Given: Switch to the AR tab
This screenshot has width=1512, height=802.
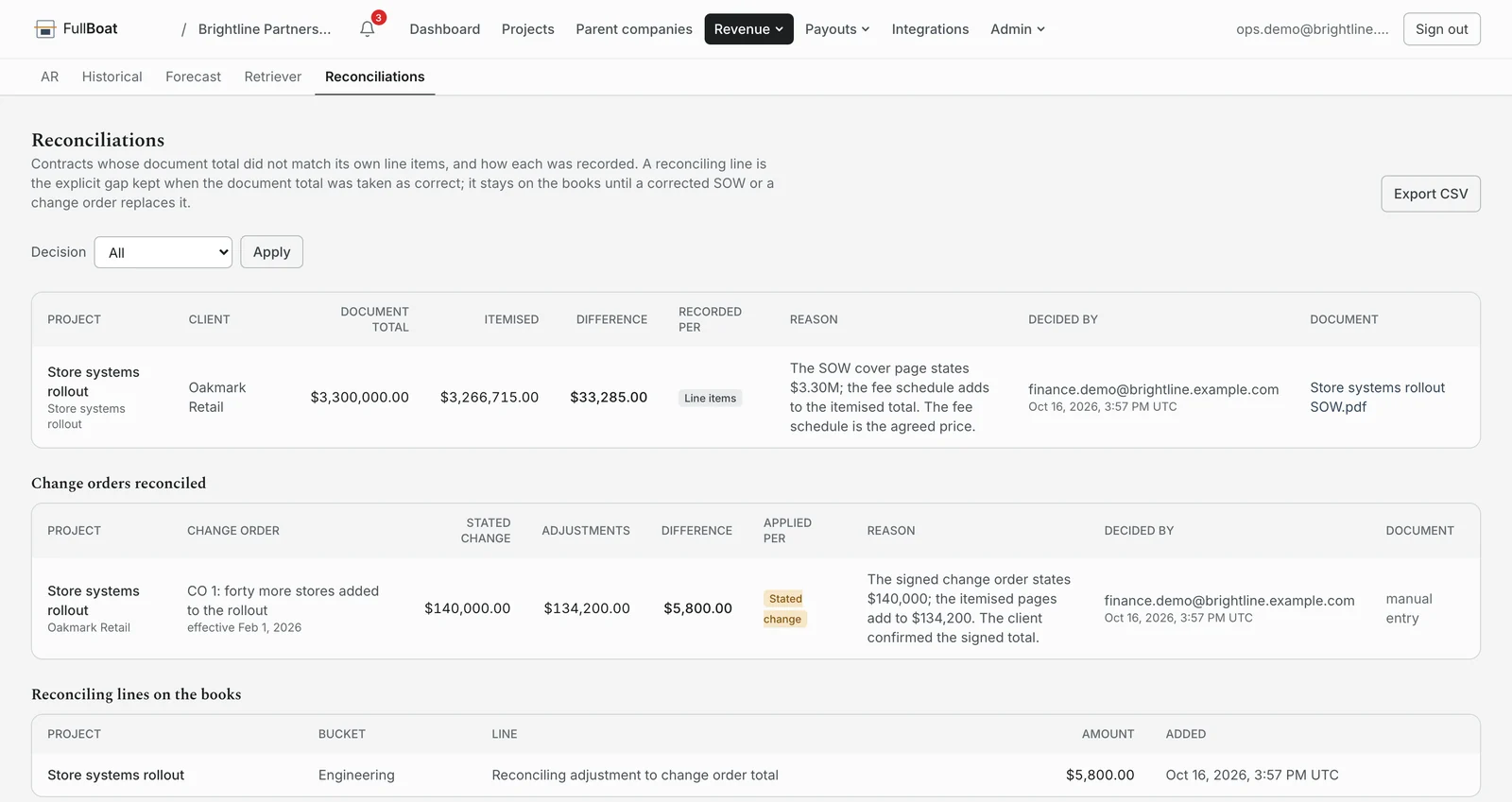Looking at the screenshot, I should 50,77.
